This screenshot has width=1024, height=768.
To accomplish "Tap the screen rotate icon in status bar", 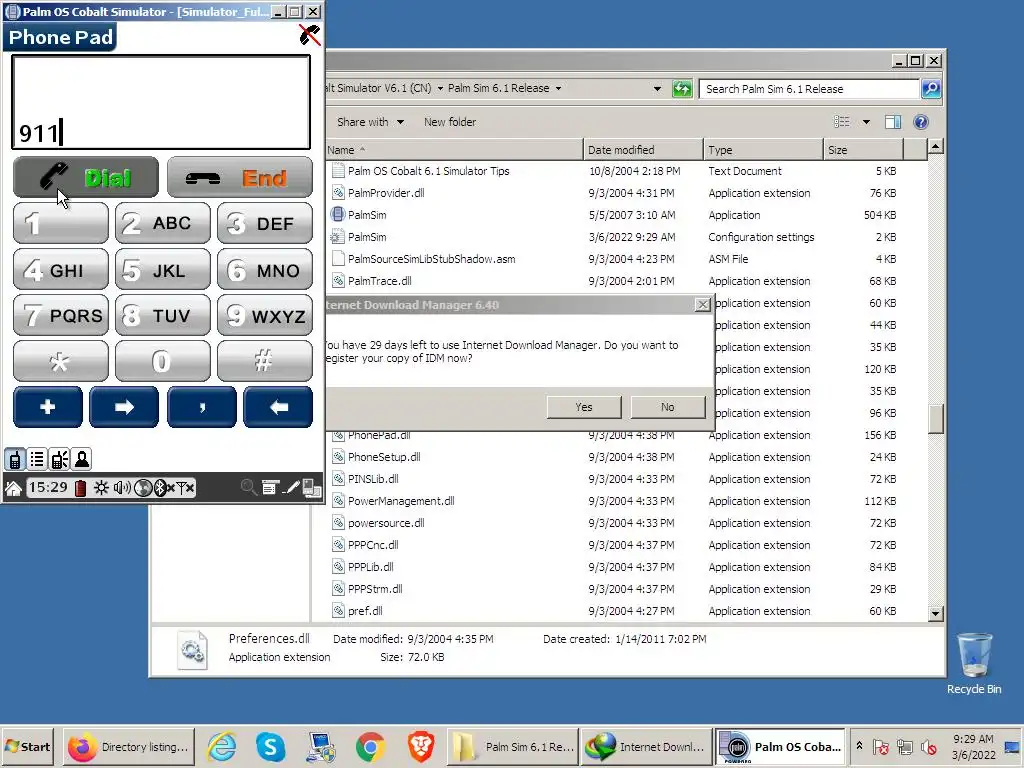I will coord(312,488).
